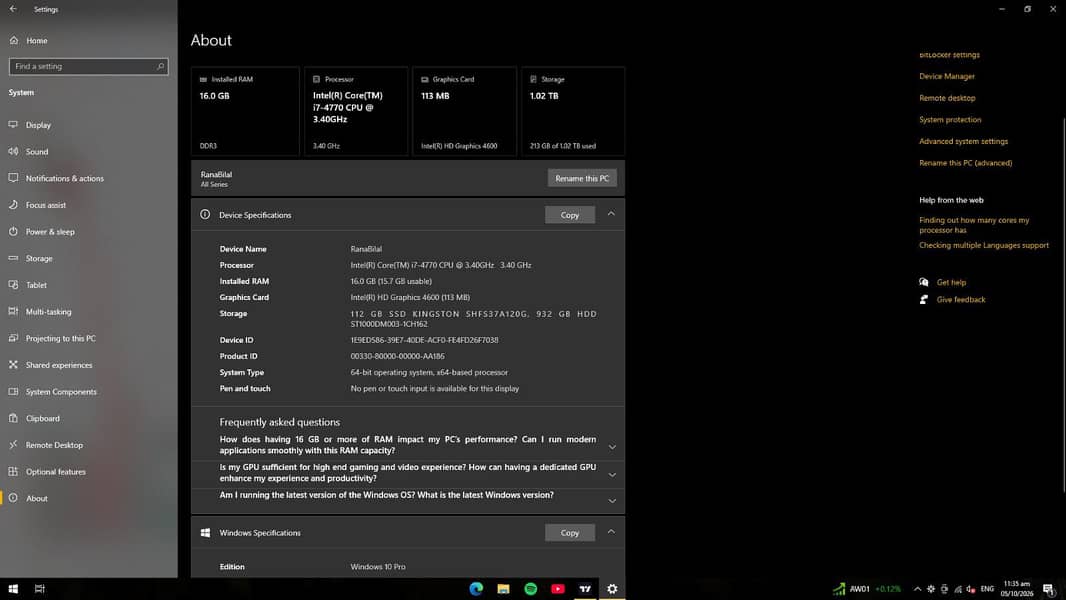Image resolution: width=1066 pixels, height=600 pixels.
Task: Open Display settings
Action: tap(38, 125)
